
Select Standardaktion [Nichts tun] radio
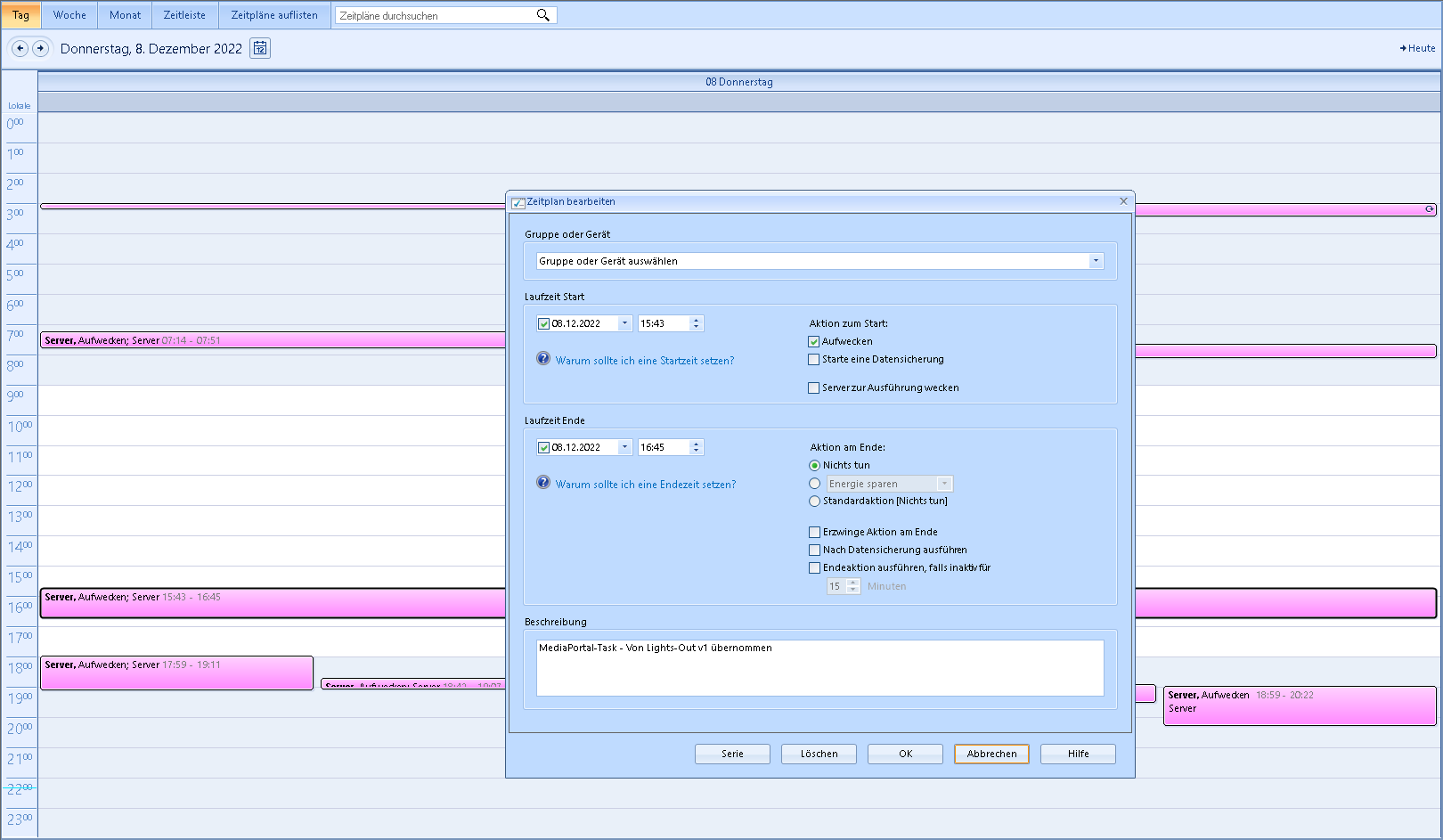(814, 501)
